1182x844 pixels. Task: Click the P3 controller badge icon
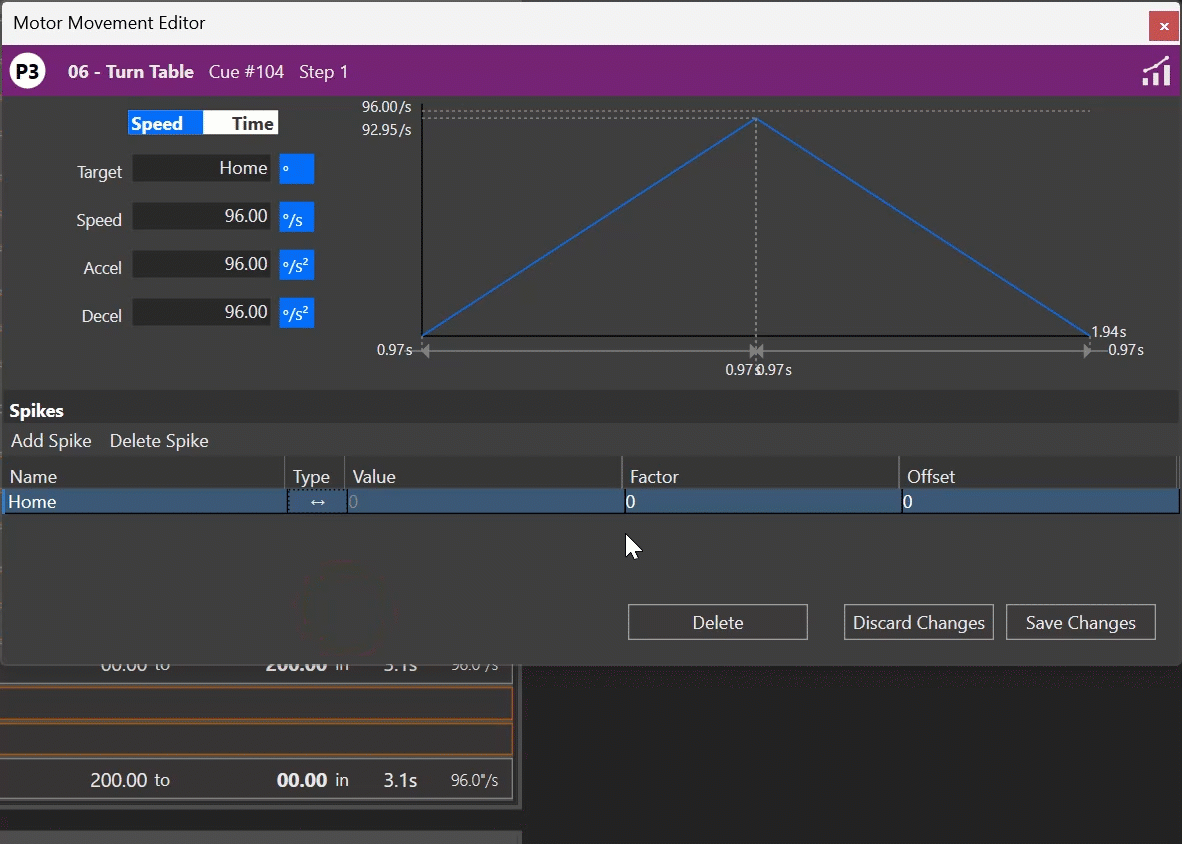click(x=27, y=72)
